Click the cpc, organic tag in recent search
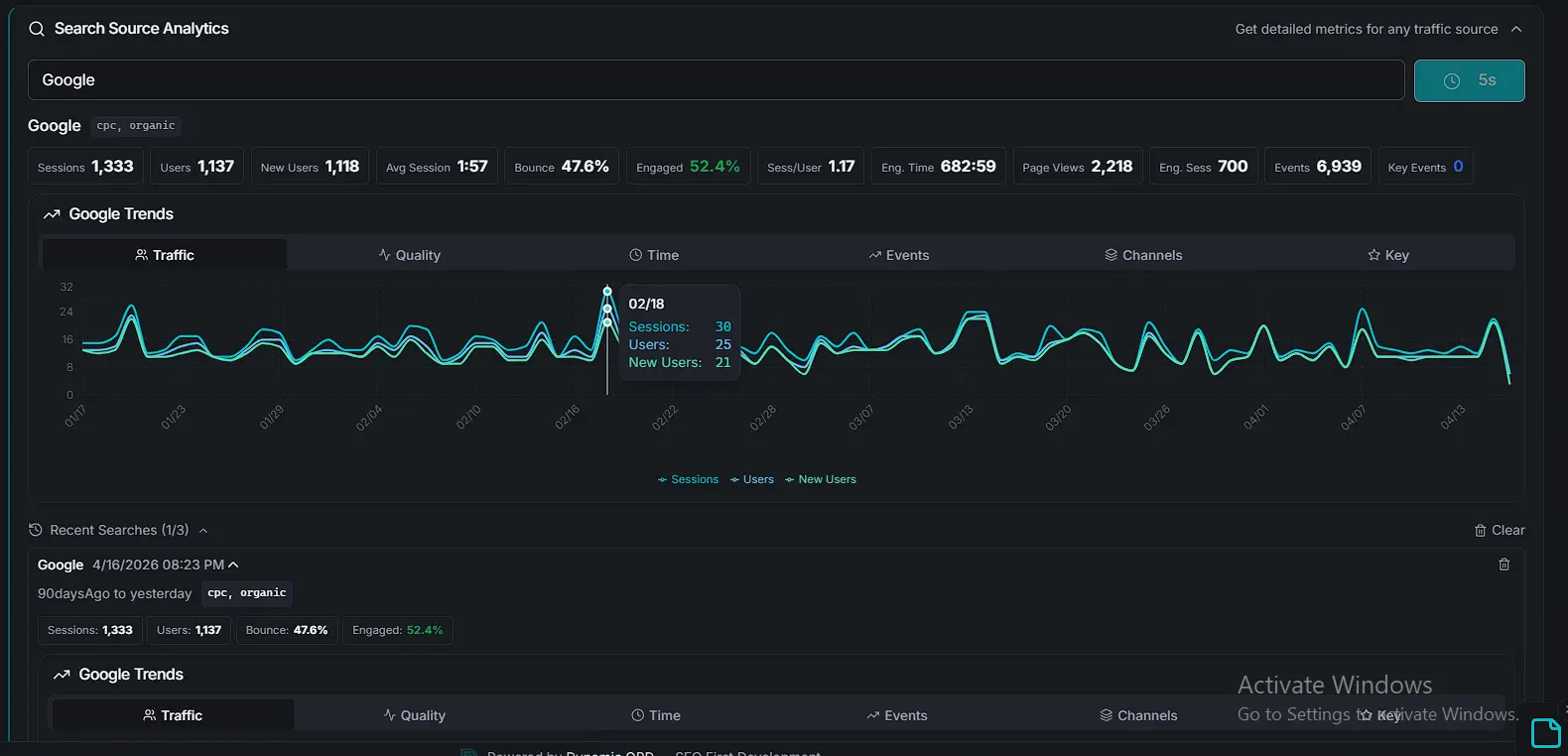Viewport: 1568px width, 756px height. 247,593
